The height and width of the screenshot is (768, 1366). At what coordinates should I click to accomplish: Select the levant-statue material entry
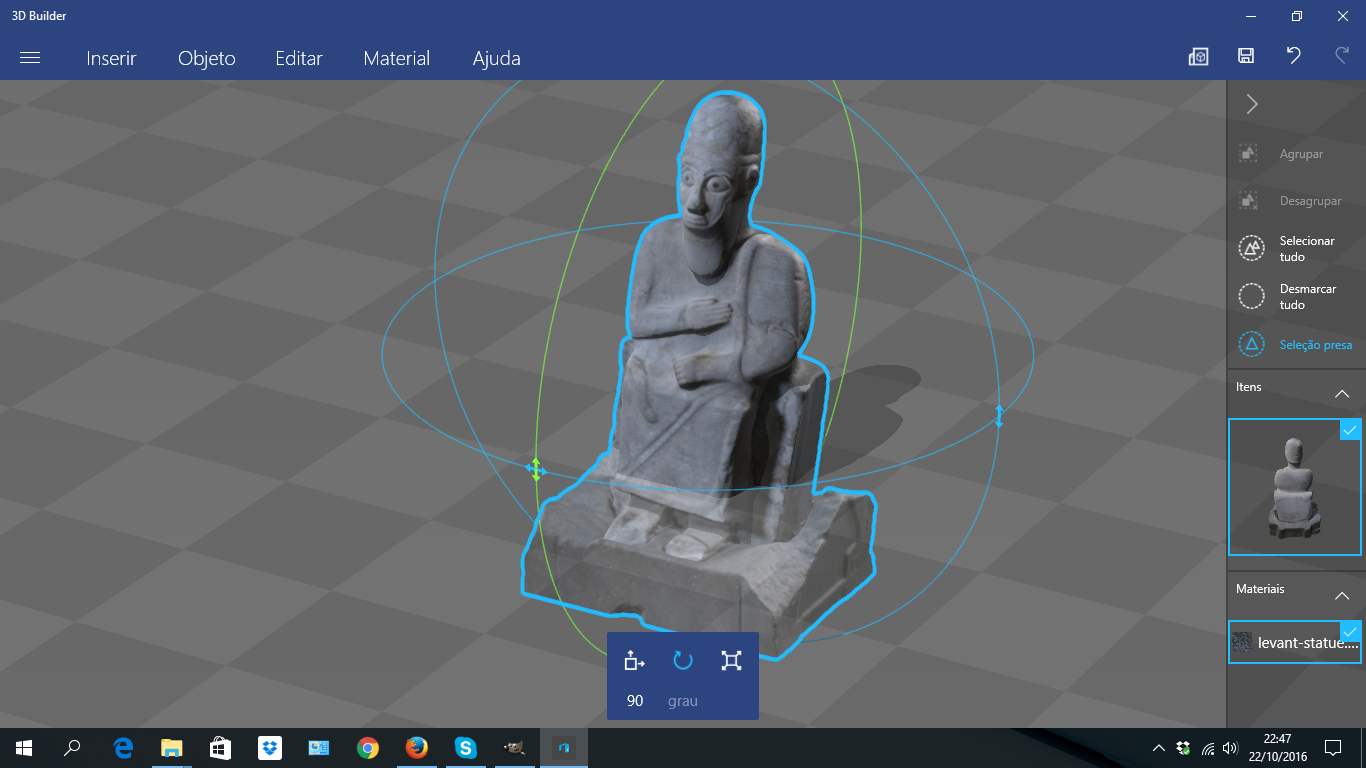[1295, 642]
